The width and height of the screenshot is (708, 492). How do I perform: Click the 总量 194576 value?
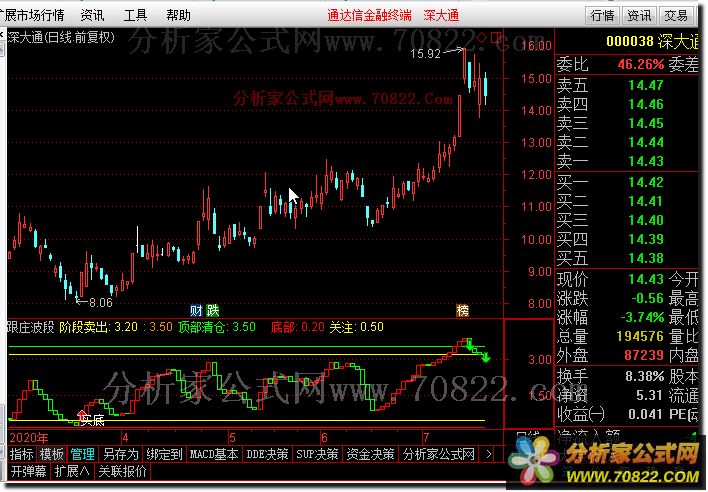640,336
